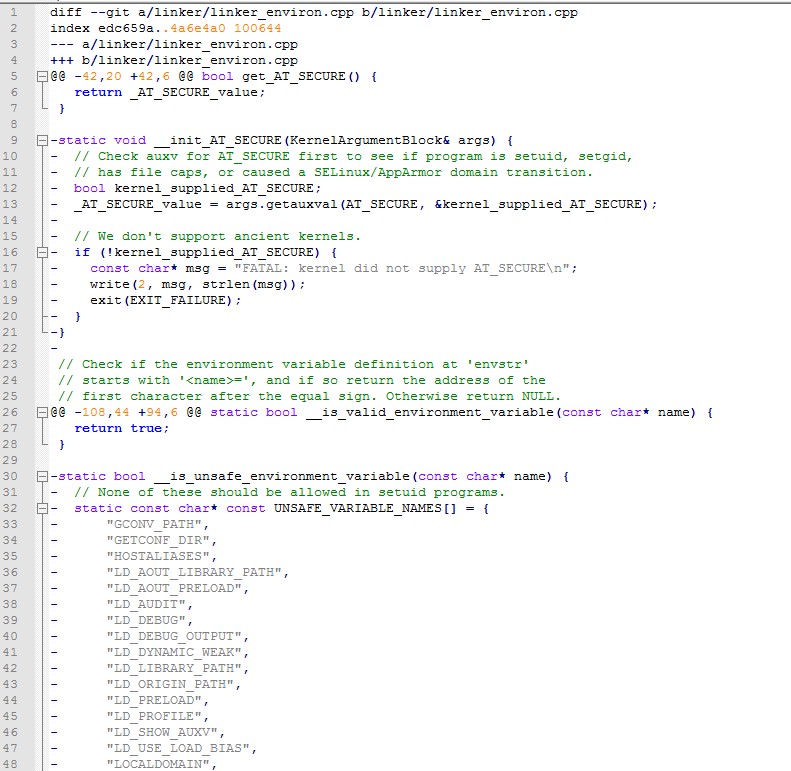The height and width of the screenshot is (771, 791).
Task: Click string "HOSTALIASES"
Action: tap(158, 557)
